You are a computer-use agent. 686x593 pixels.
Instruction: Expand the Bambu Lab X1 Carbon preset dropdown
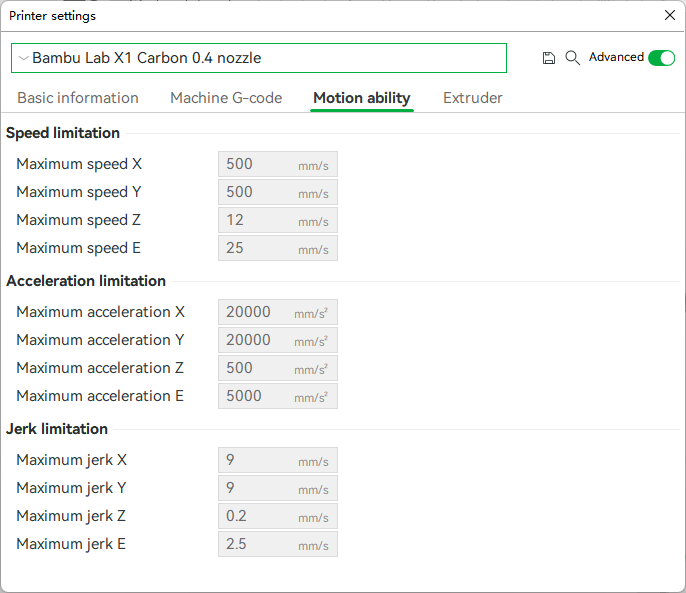(259, 58)
